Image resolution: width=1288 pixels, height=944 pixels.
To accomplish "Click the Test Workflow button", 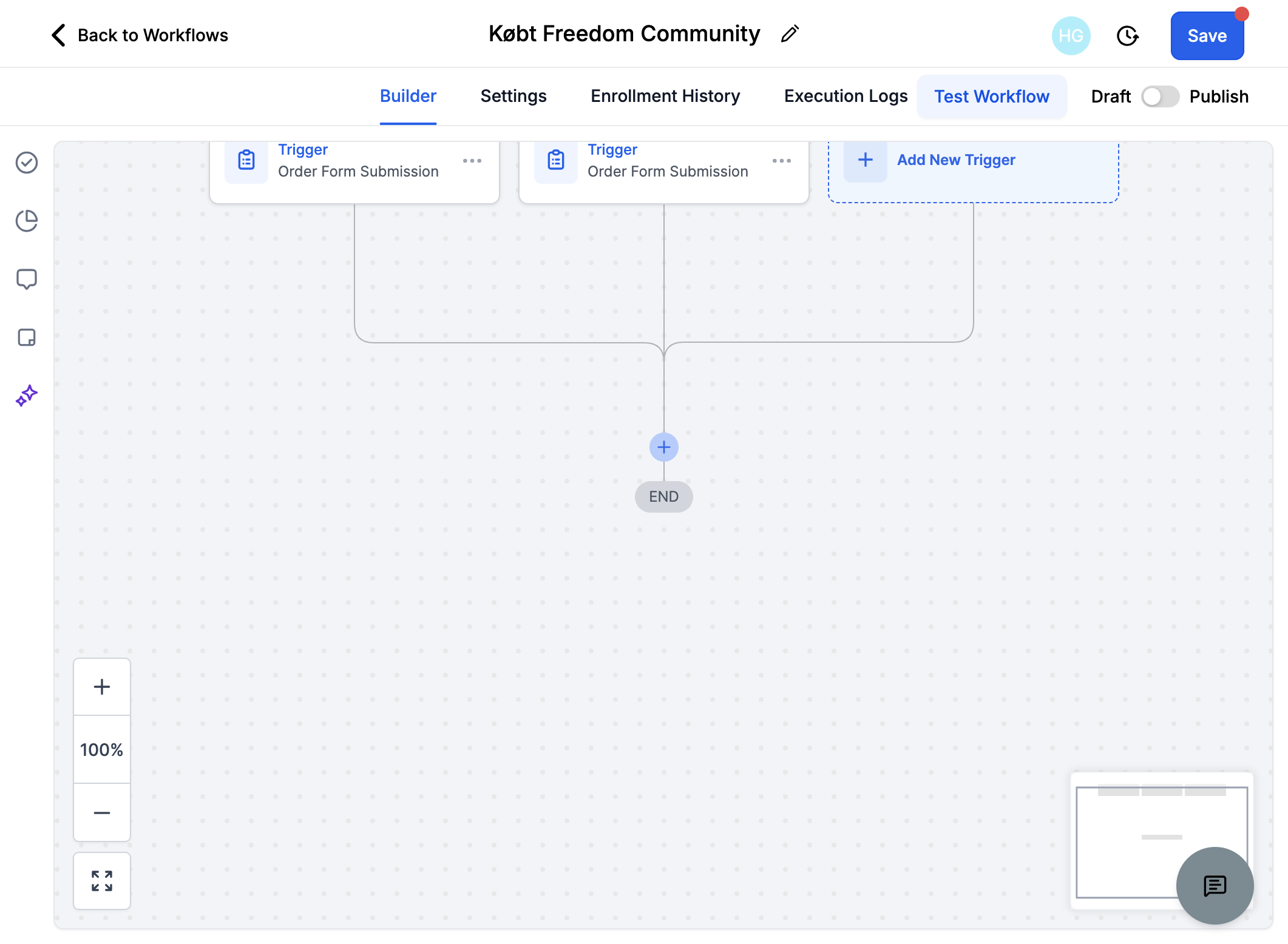I will tap(992, 96).
